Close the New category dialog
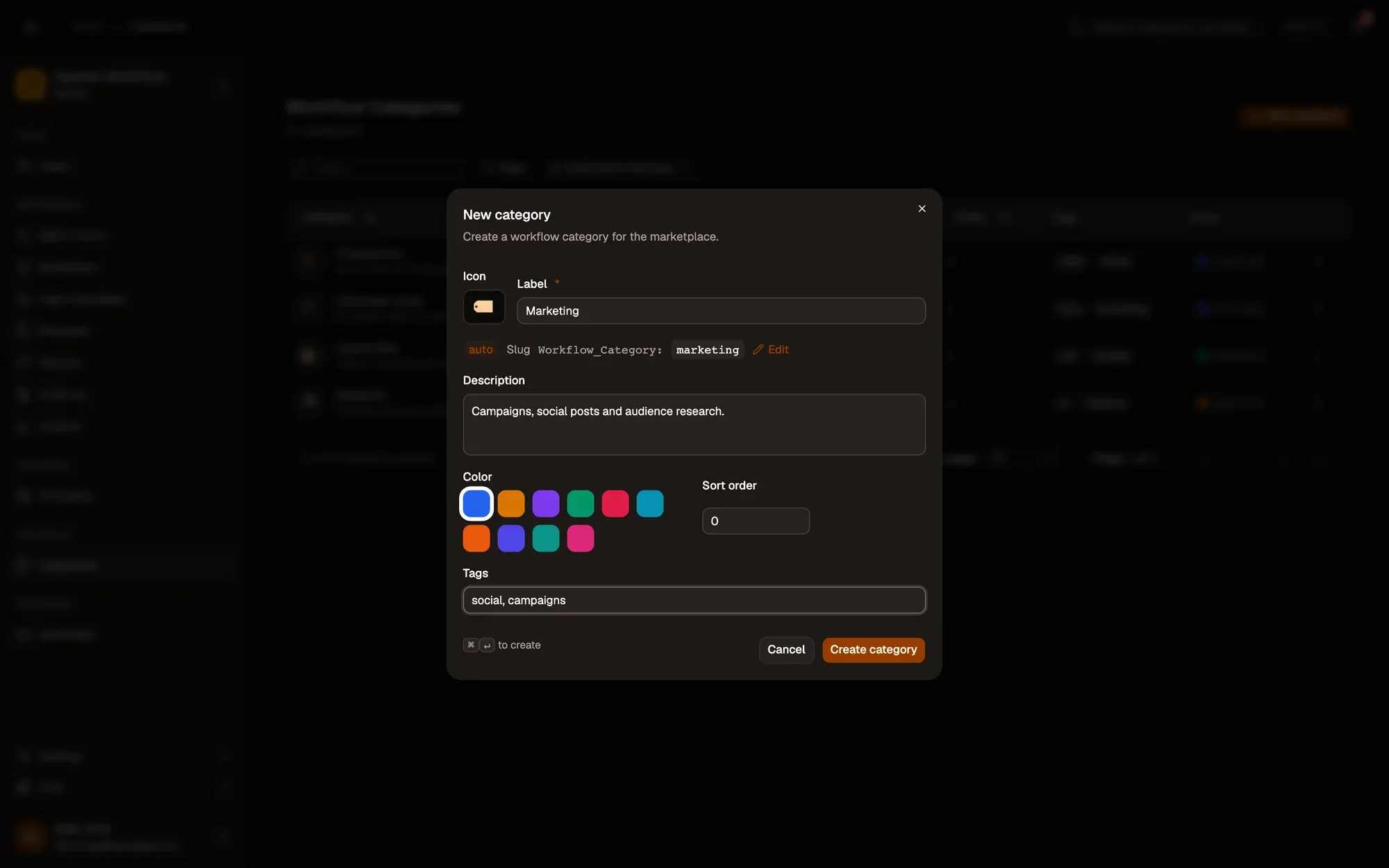1389x868 pixels. (x=922, y=208)
